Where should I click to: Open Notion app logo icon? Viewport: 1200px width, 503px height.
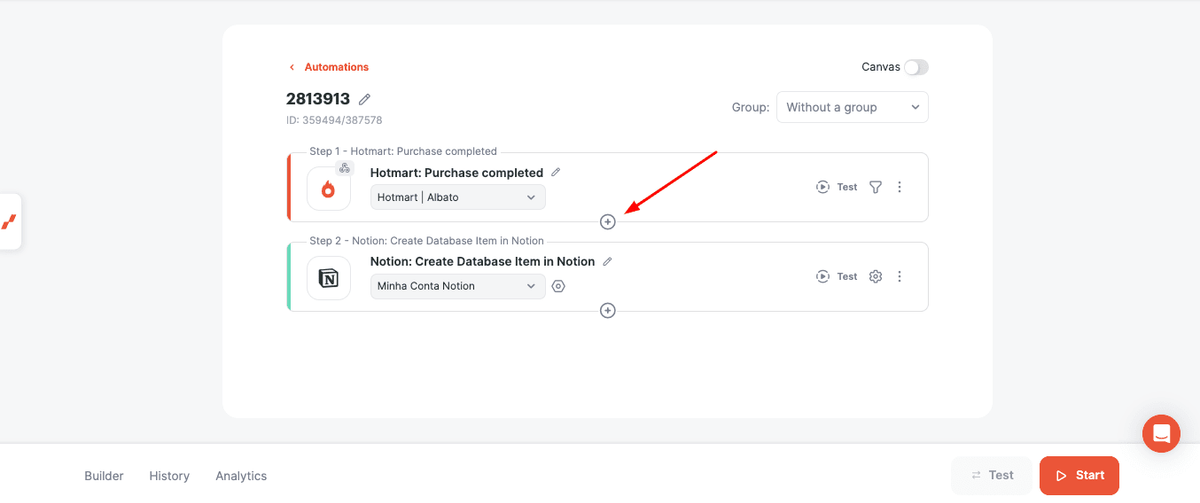329,278
